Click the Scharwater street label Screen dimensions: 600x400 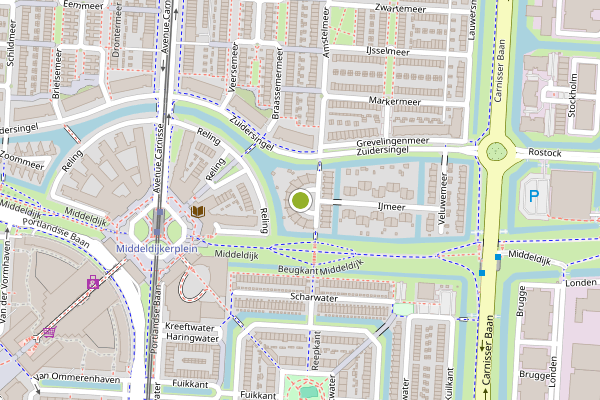[314, 297]
